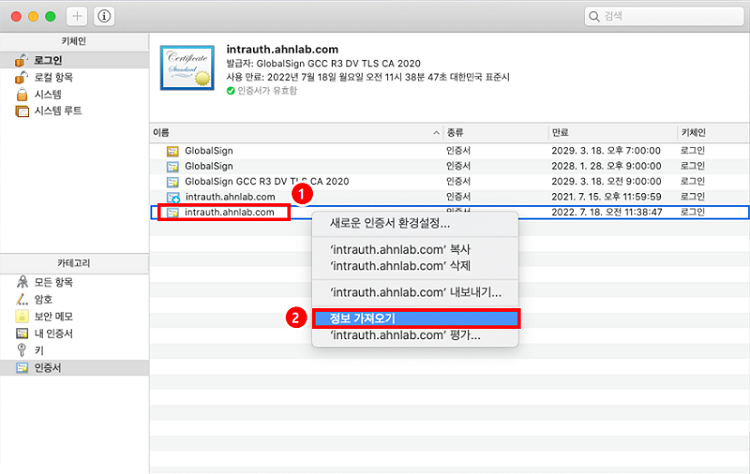
Task: Sort list by 키체인 column header
Action: 714,132
